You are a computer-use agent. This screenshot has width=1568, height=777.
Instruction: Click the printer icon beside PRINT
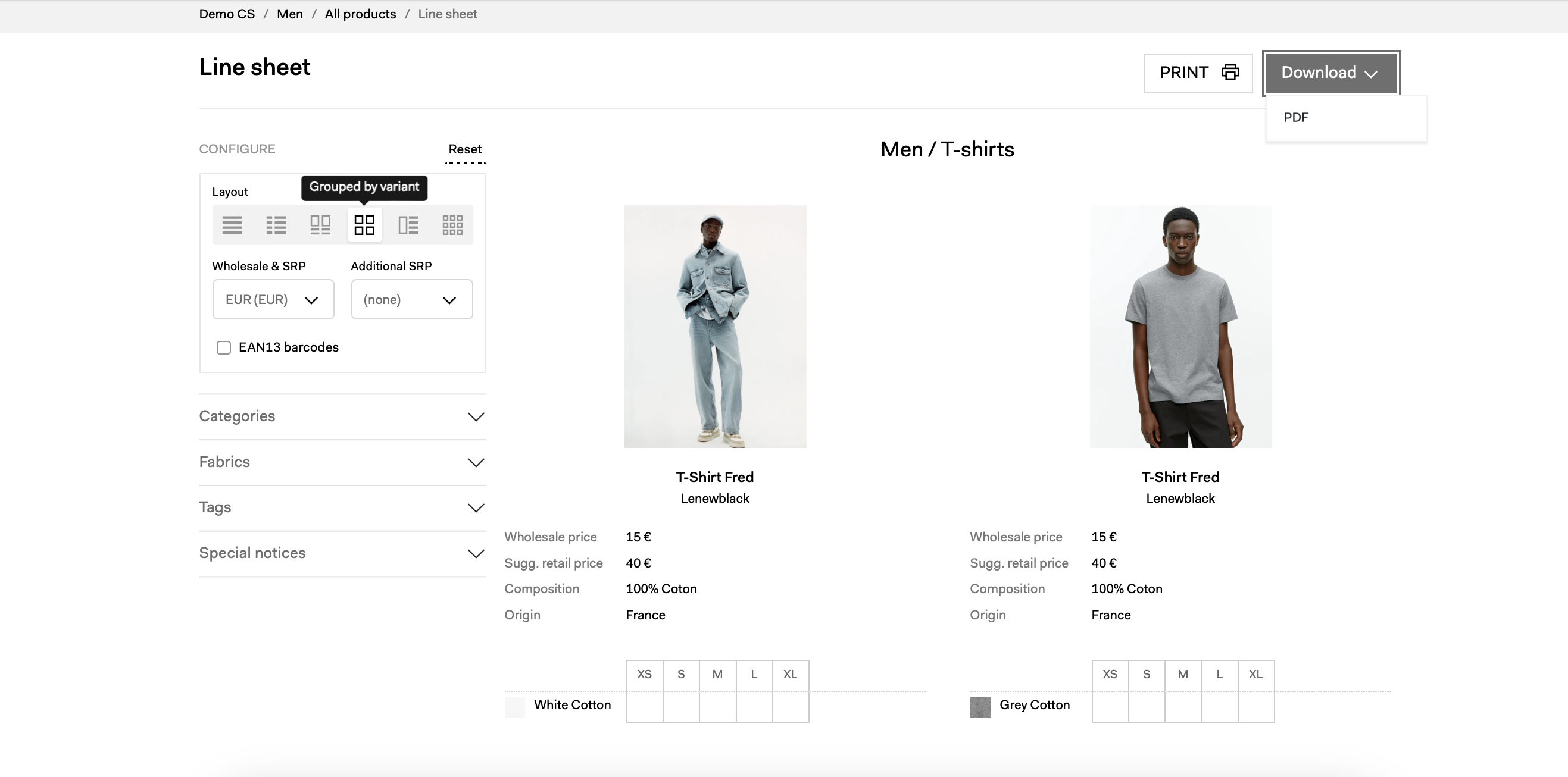tap(1230, 73)
